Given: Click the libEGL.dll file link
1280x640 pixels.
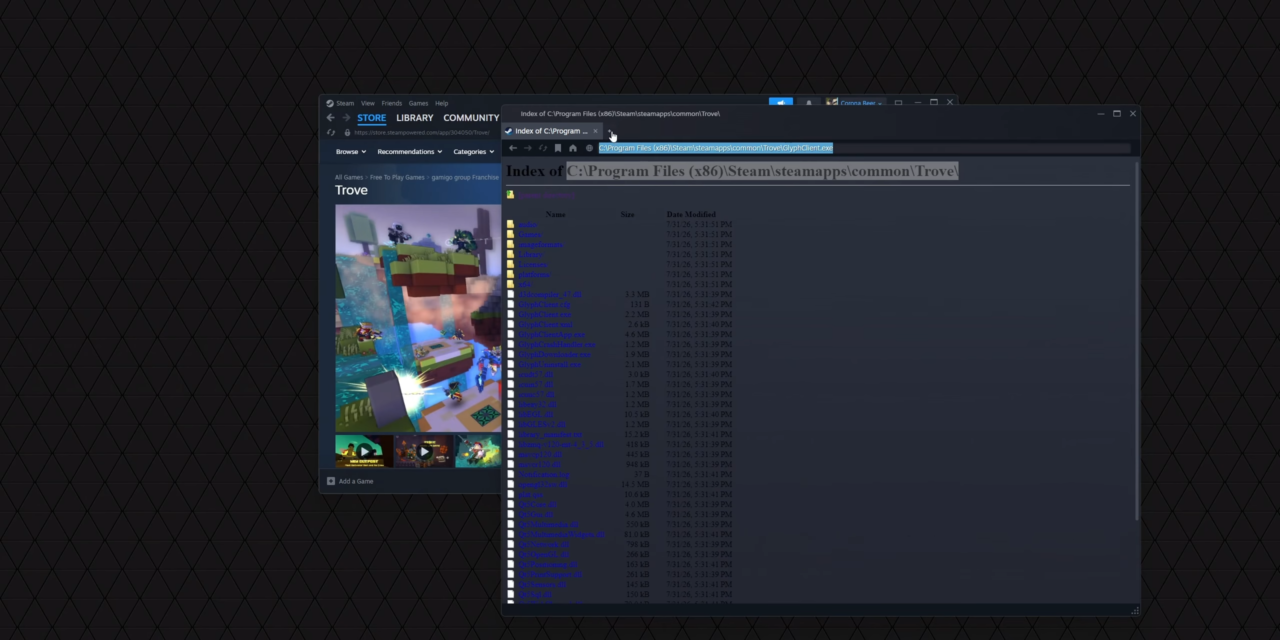Looking at the screenshot, I should [x=536, y=414].
